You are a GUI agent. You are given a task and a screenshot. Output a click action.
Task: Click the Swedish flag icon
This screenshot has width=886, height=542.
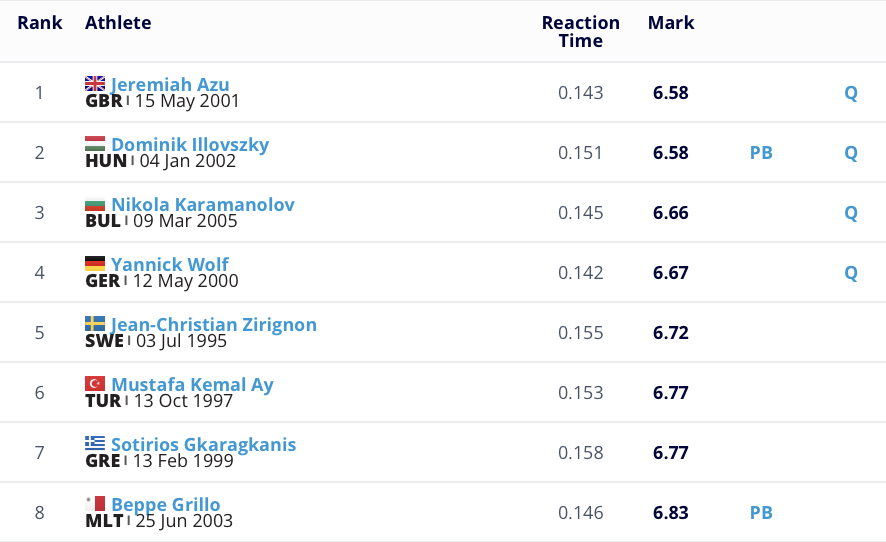[x=95, y=324]
